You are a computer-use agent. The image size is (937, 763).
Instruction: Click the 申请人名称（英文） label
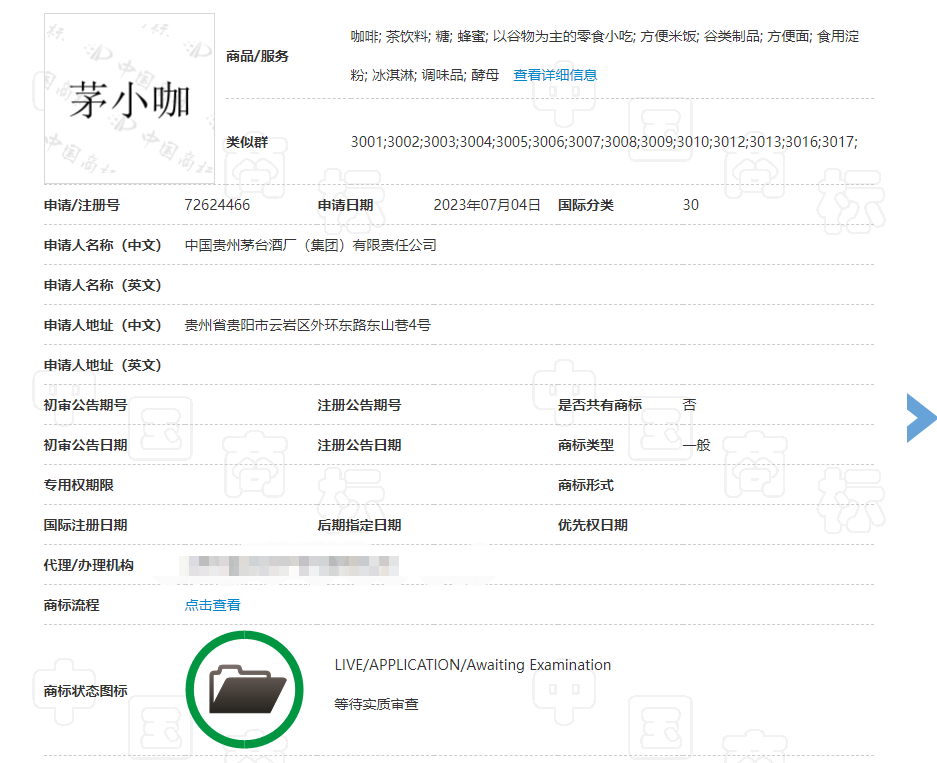[x=103, y=285]
